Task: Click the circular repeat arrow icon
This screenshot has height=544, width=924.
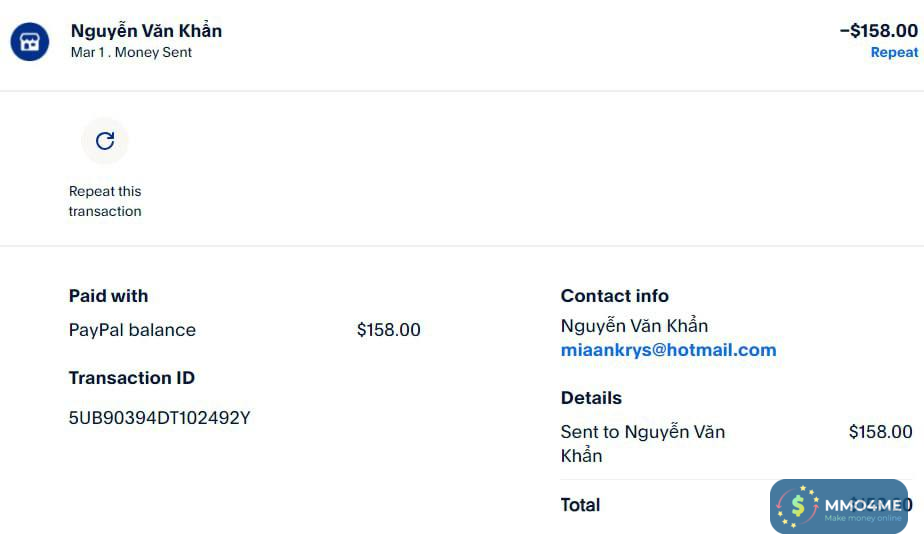Action: tap(105, 141)
